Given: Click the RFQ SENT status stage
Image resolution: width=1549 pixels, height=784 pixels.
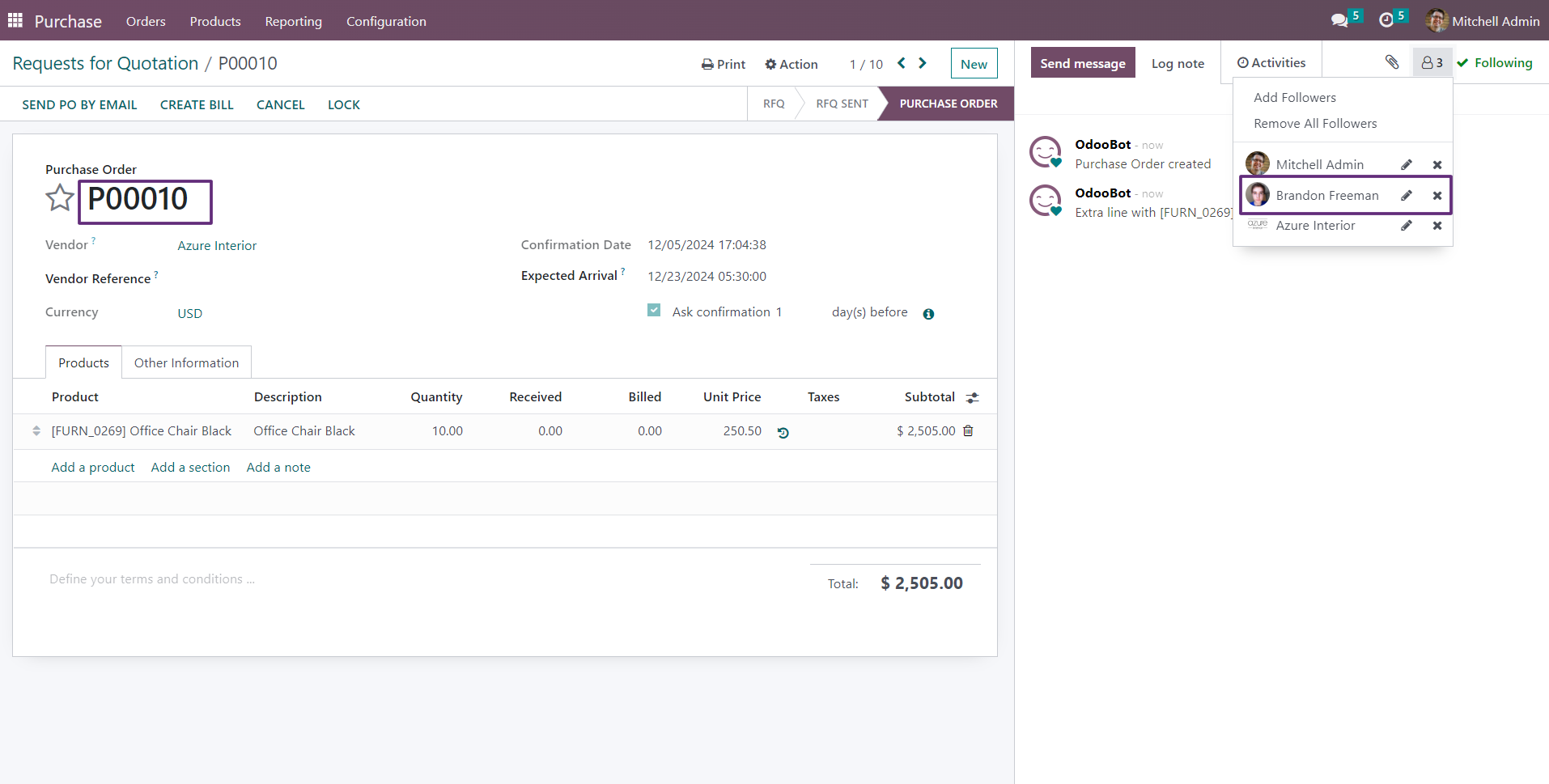Looking at the screenshot, I should (842, 104).
